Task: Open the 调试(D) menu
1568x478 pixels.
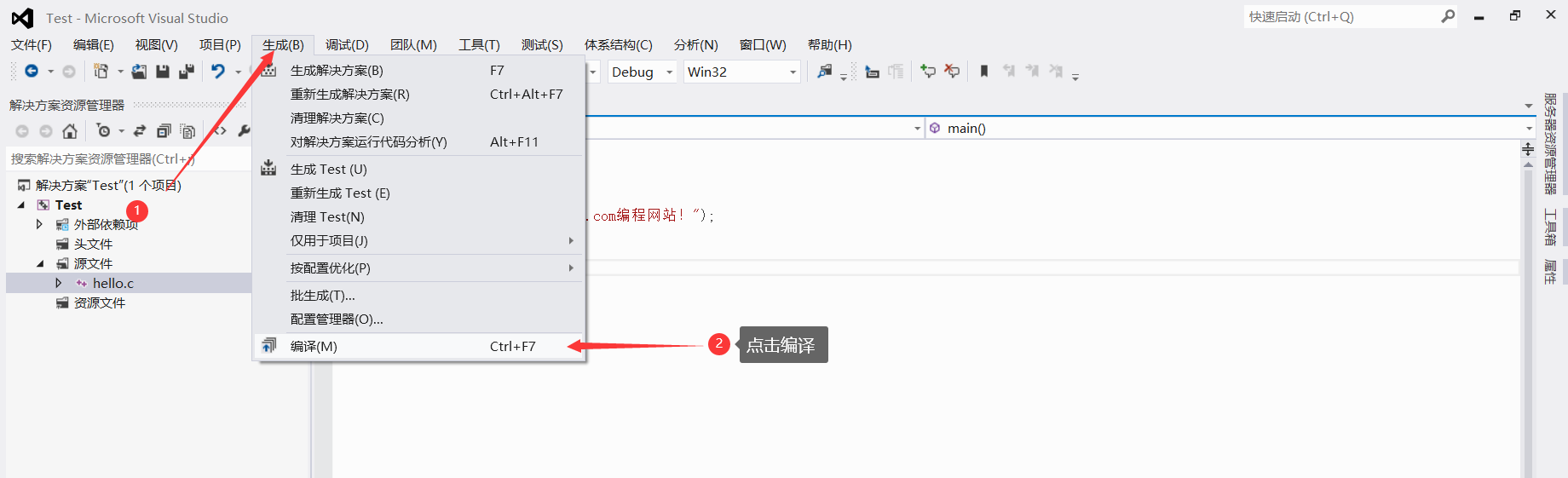Action: pyautogui.click(x=347, y=44)
